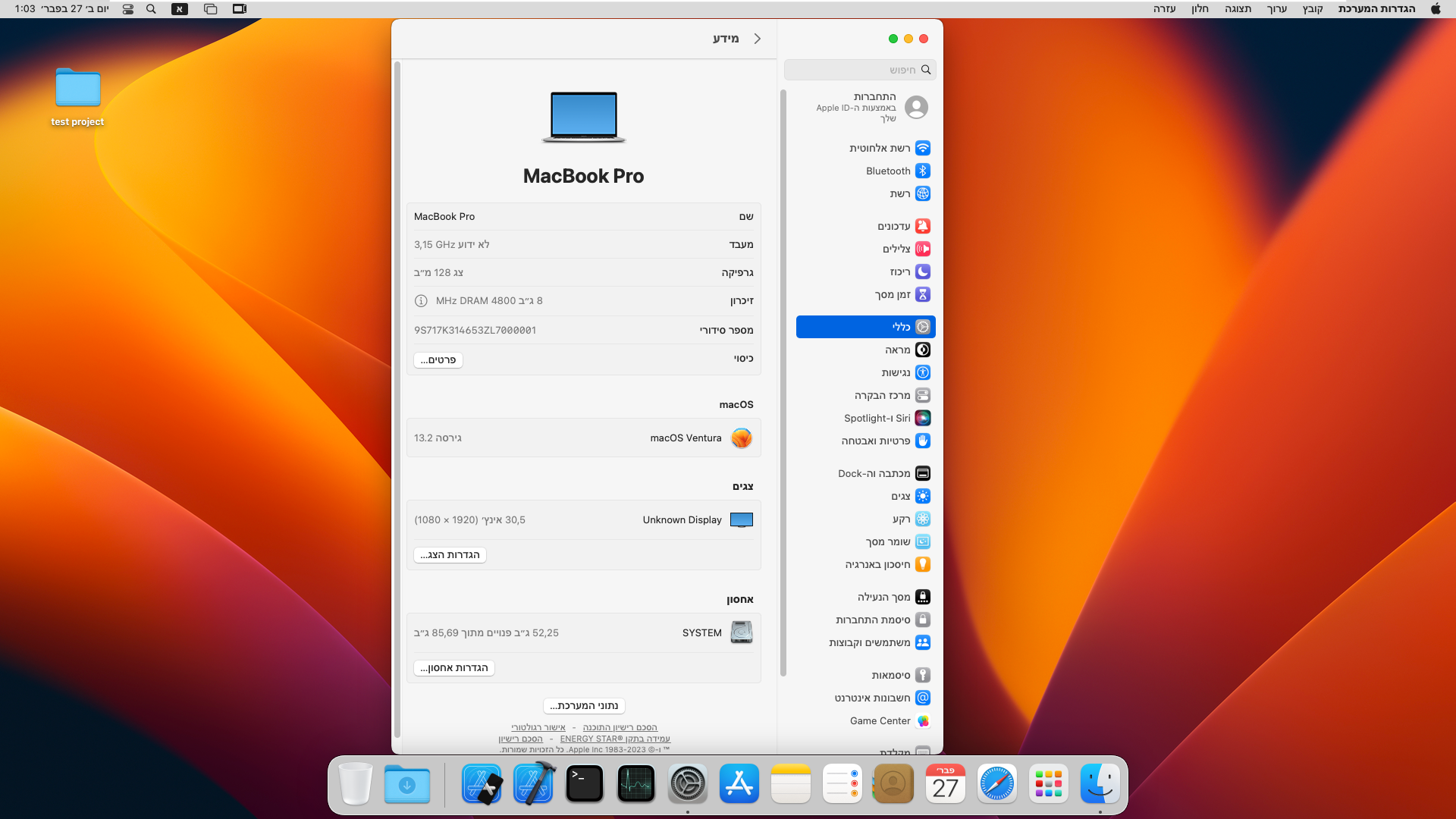
Task: Open View (תצוגה) menu
Action: point(1238,9)
